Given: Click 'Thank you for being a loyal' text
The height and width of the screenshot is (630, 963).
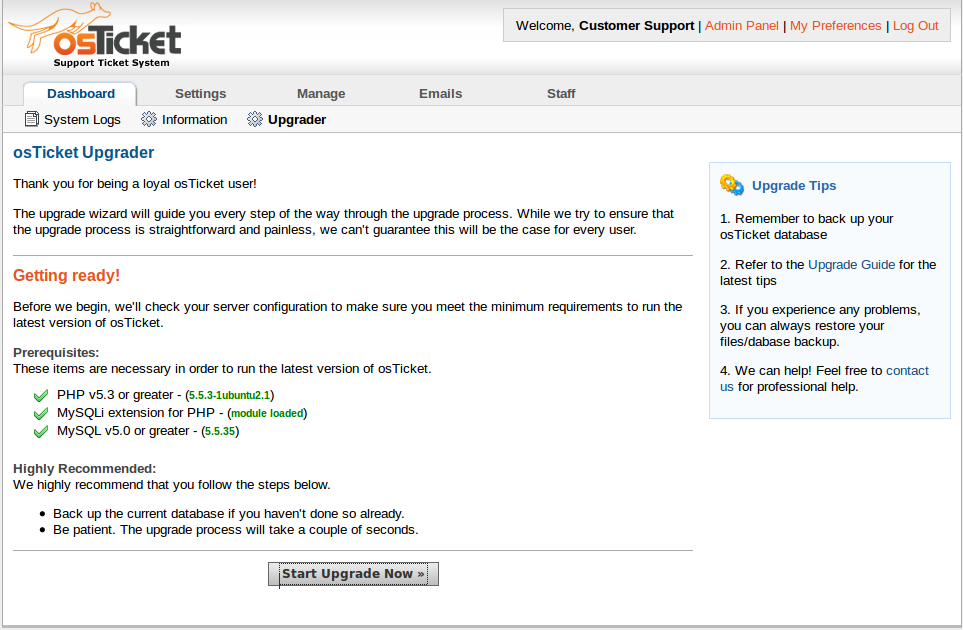Looking at the screenshot, I should point(135,184).
